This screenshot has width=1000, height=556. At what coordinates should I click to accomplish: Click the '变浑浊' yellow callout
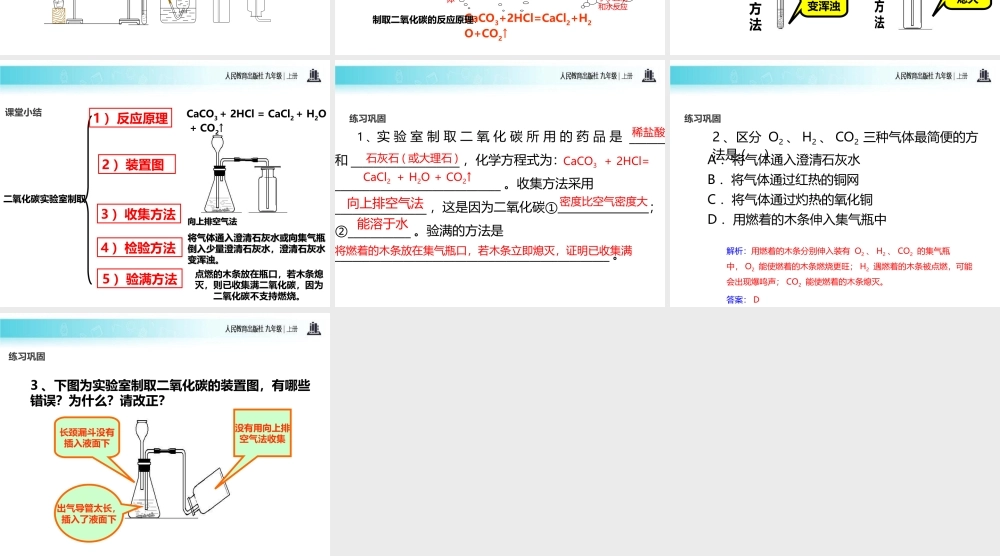click(x=823, y=7)
